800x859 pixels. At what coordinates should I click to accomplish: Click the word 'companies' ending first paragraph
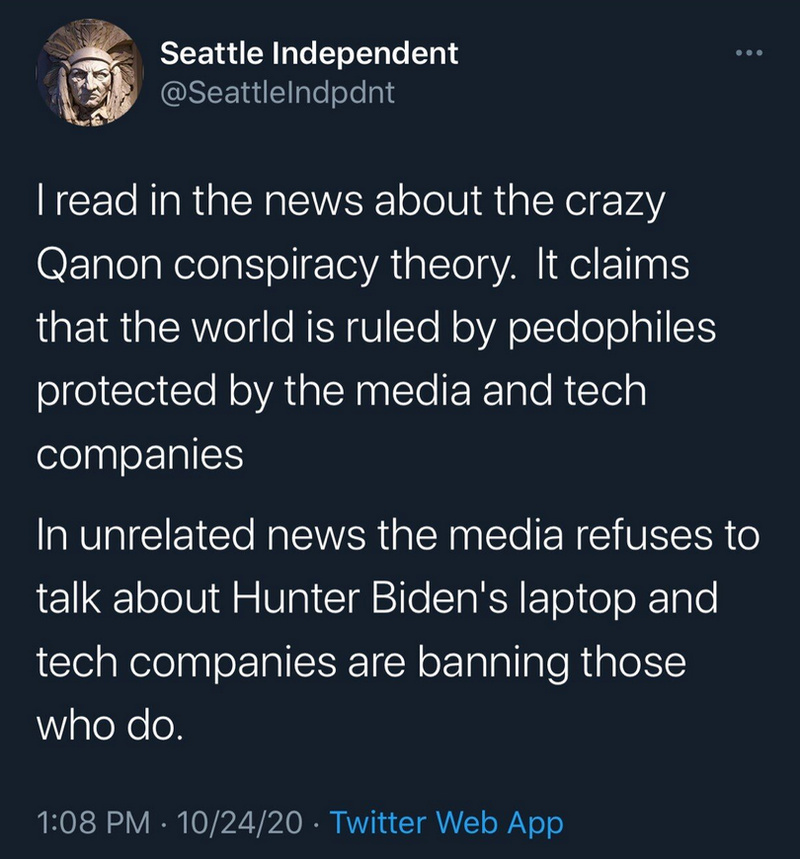[x=140, y=455]
